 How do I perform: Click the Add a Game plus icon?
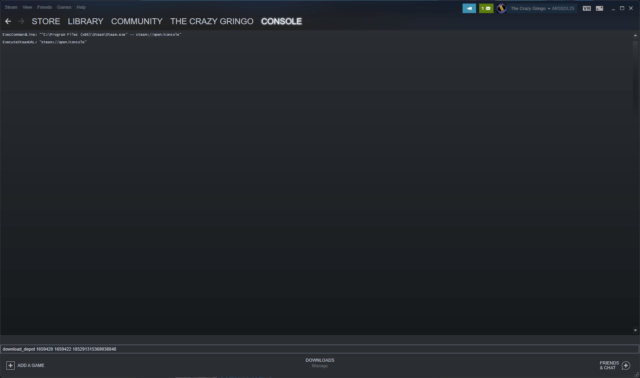click(10, 365)
